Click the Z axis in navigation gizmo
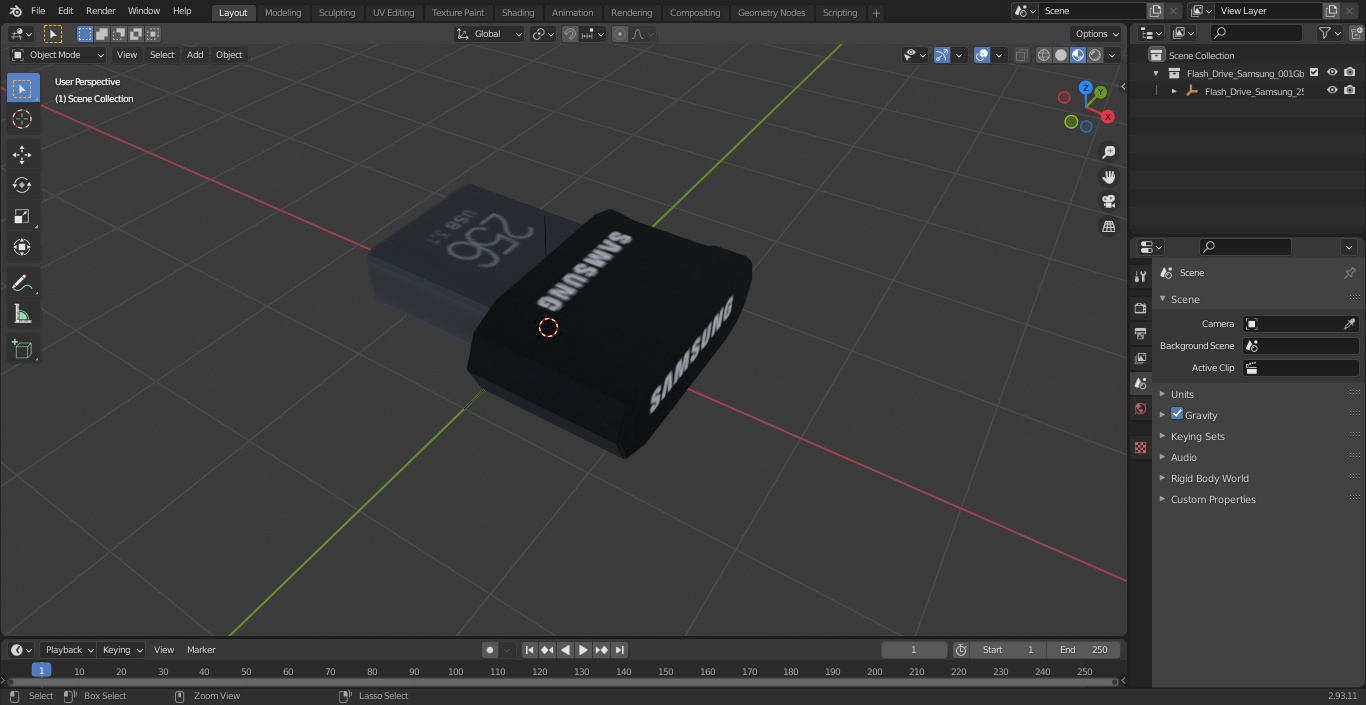The width and height of the screenshot is (1366, 705). pos(1085,88)
